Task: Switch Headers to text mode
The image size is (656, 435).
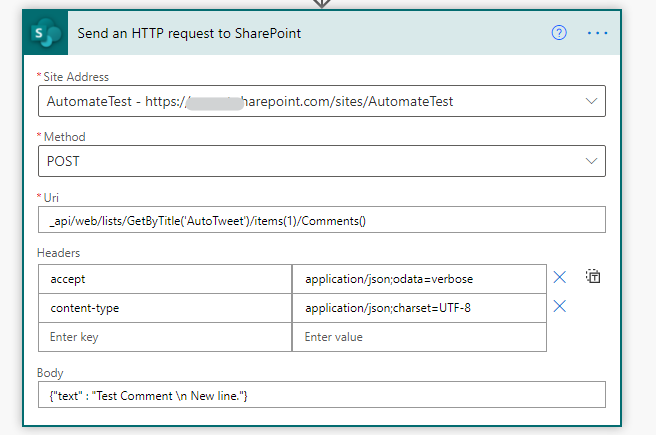Action: pyautogui.click(x=593, y=276)
